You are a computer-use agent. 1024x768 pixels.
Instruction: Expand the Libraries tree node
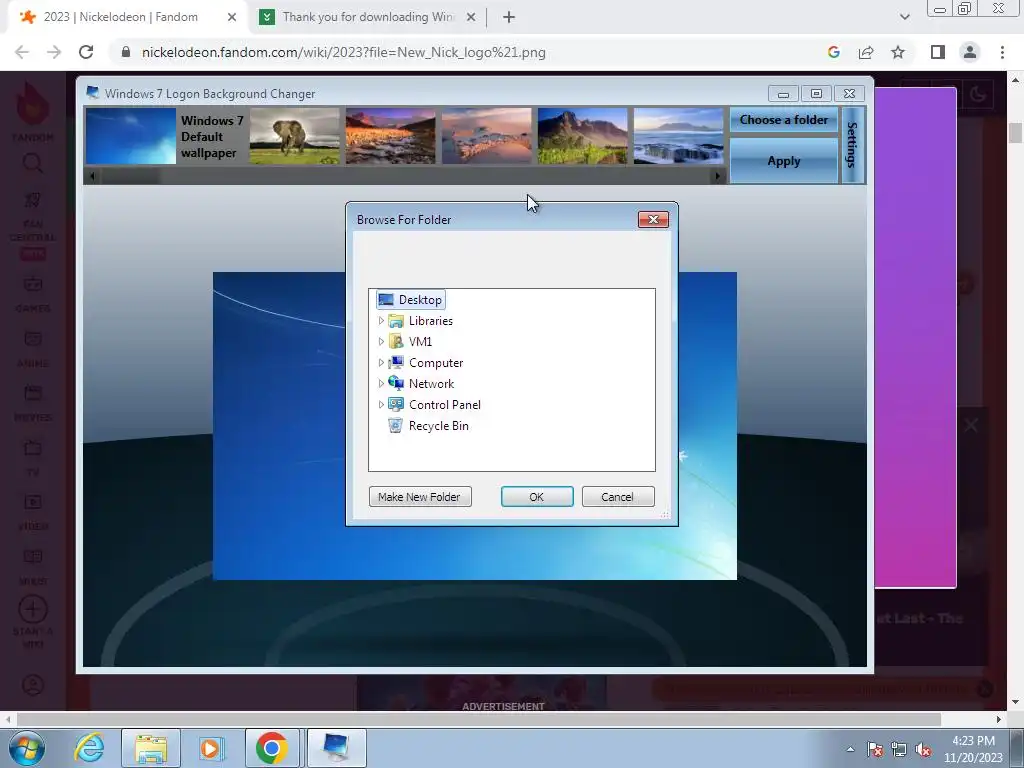pyautogui.click(x=381, y=321)
